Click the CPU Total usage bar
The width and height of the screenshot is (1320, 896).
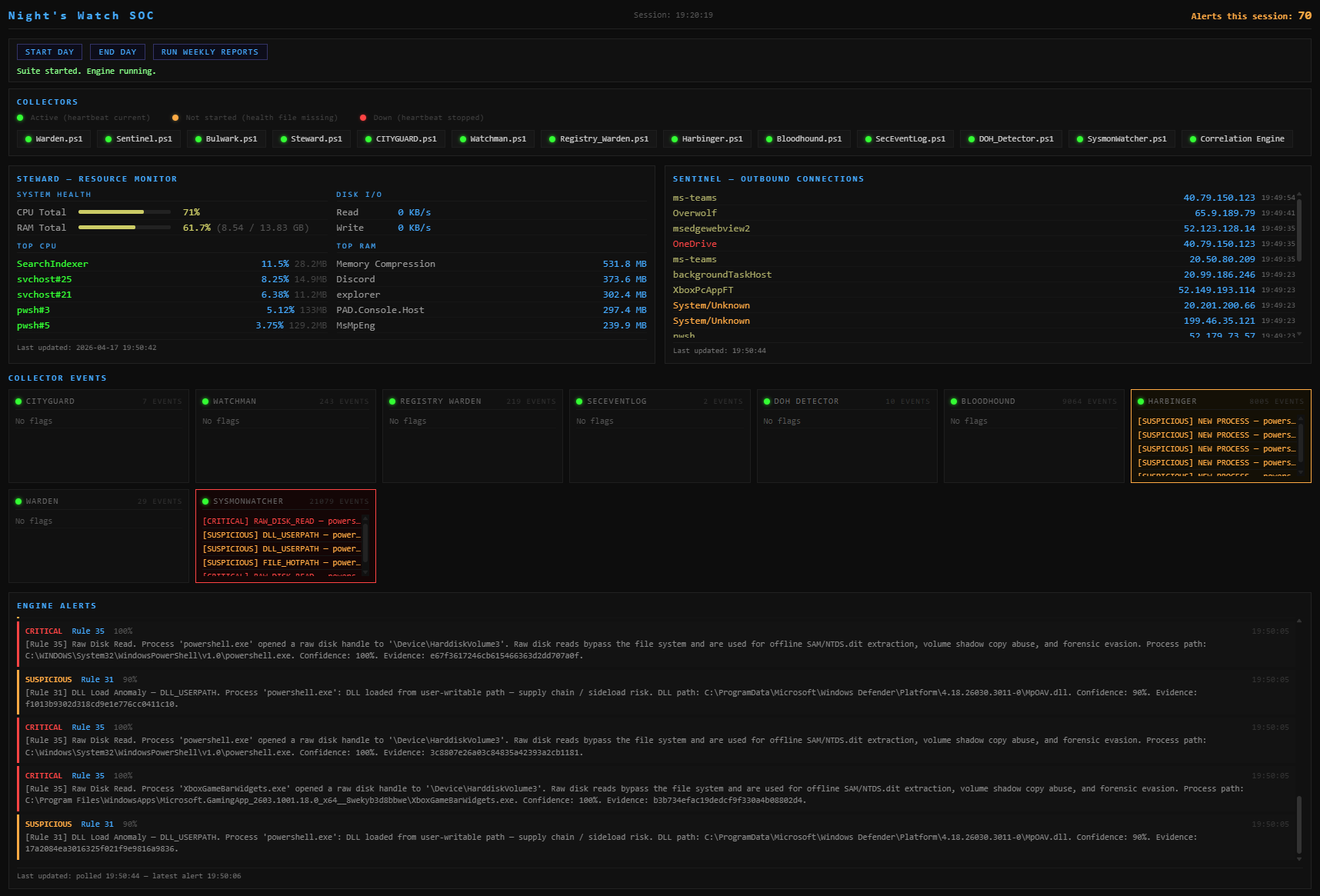pos(125,212)
